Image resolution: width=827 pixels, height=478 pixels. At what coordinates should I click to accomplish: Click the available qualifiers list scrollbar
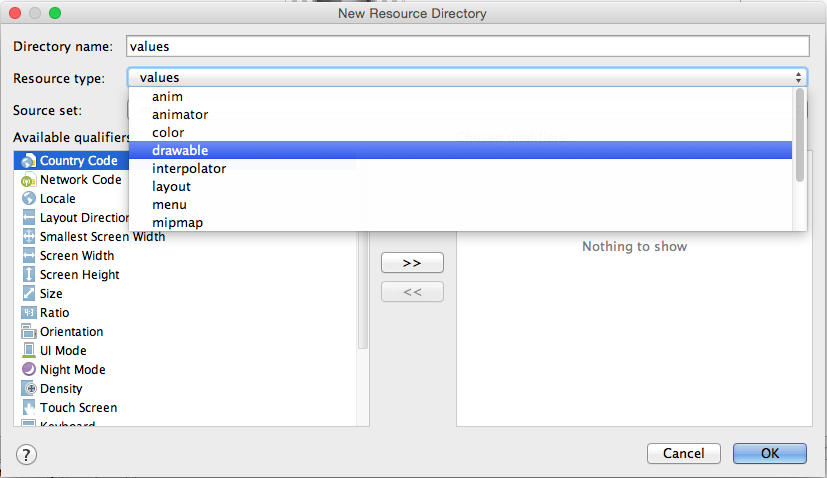point(363,290)
